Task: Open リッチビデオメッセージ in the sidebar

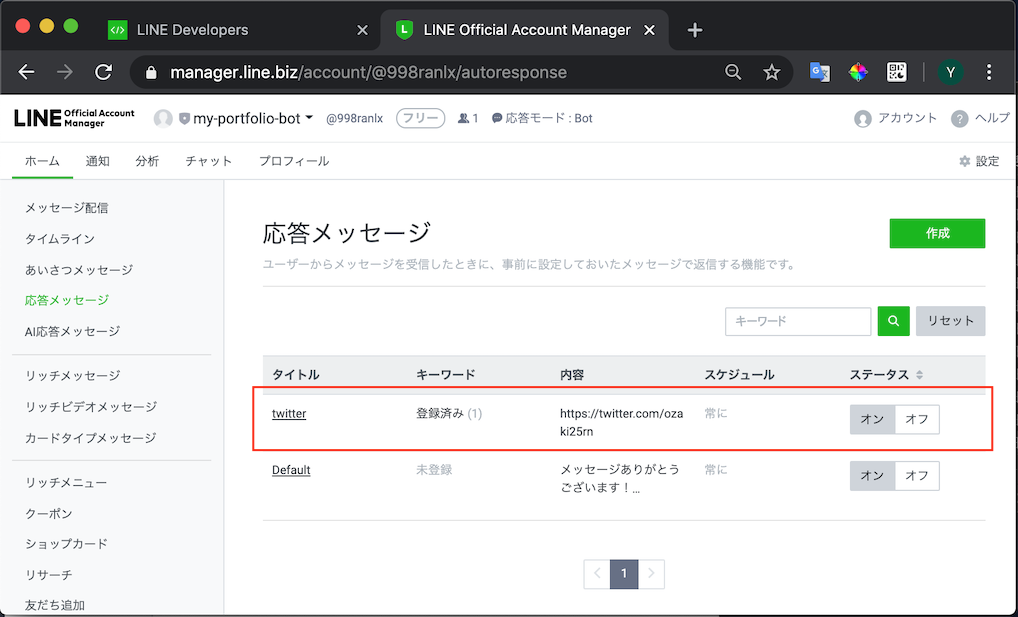Action: (x=91, y=407)
